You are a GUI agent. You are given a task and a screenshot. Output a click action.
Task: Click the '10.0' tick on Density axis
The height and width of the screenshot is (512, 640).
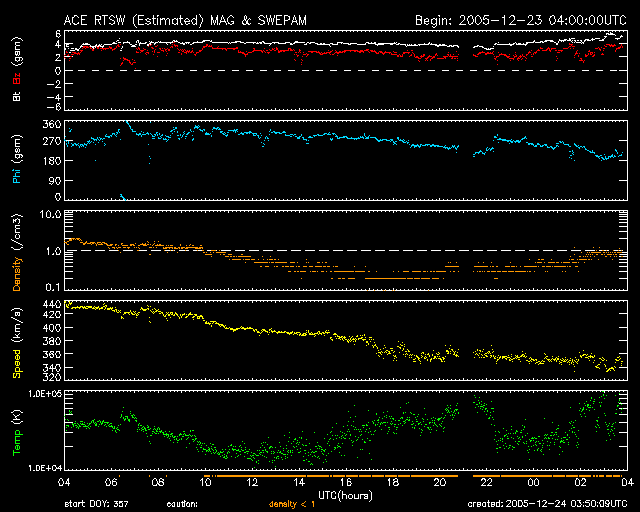[x=51, y=214]
